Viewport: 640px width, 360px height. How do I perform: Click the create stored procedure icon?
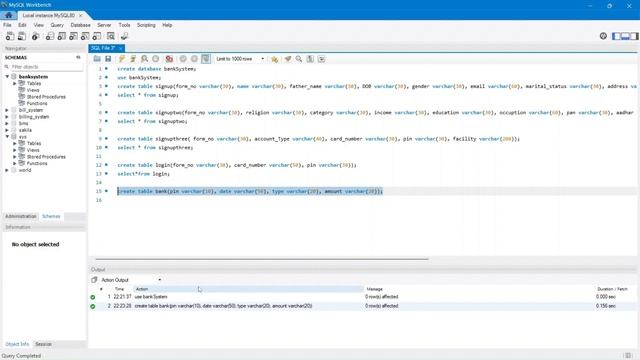pyautogui.click(x=85, y=36)
